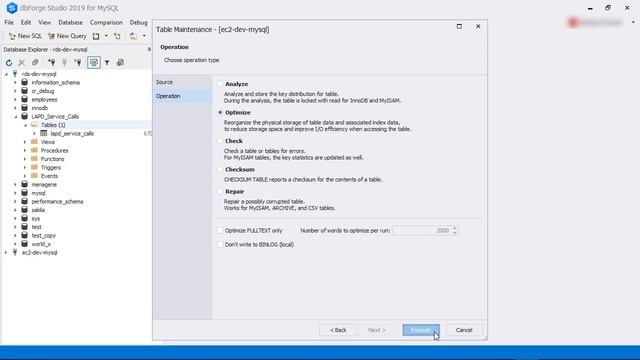Click the Triggers folder icon
640x360 pixels.
[x=34, y=167]
